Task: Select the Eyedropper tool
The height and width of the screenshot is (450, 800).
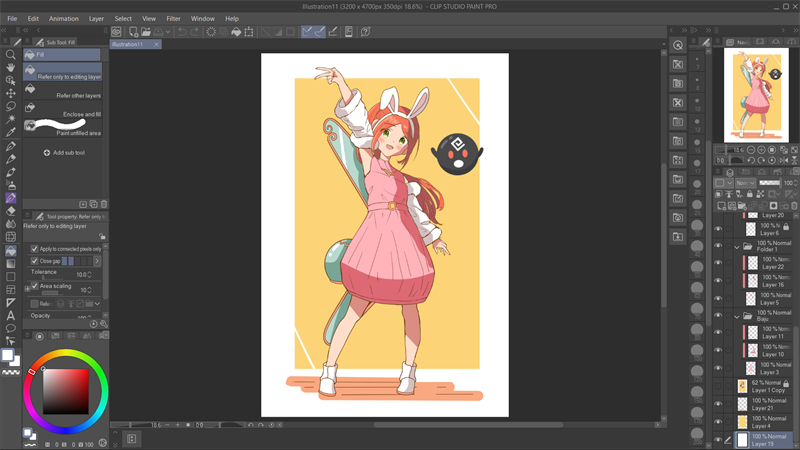Action: pos(11,132)
